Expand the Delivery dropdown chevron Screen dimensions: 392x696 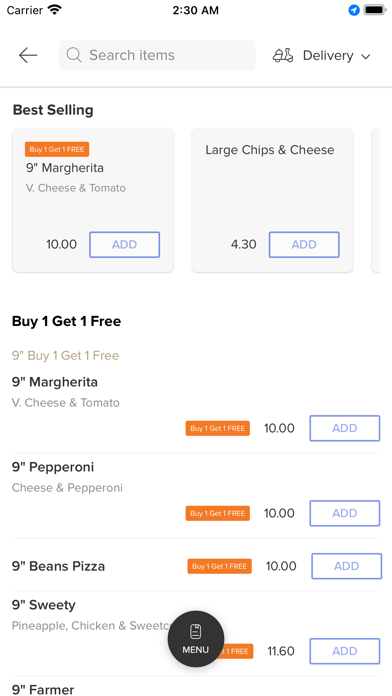(365, 56)
